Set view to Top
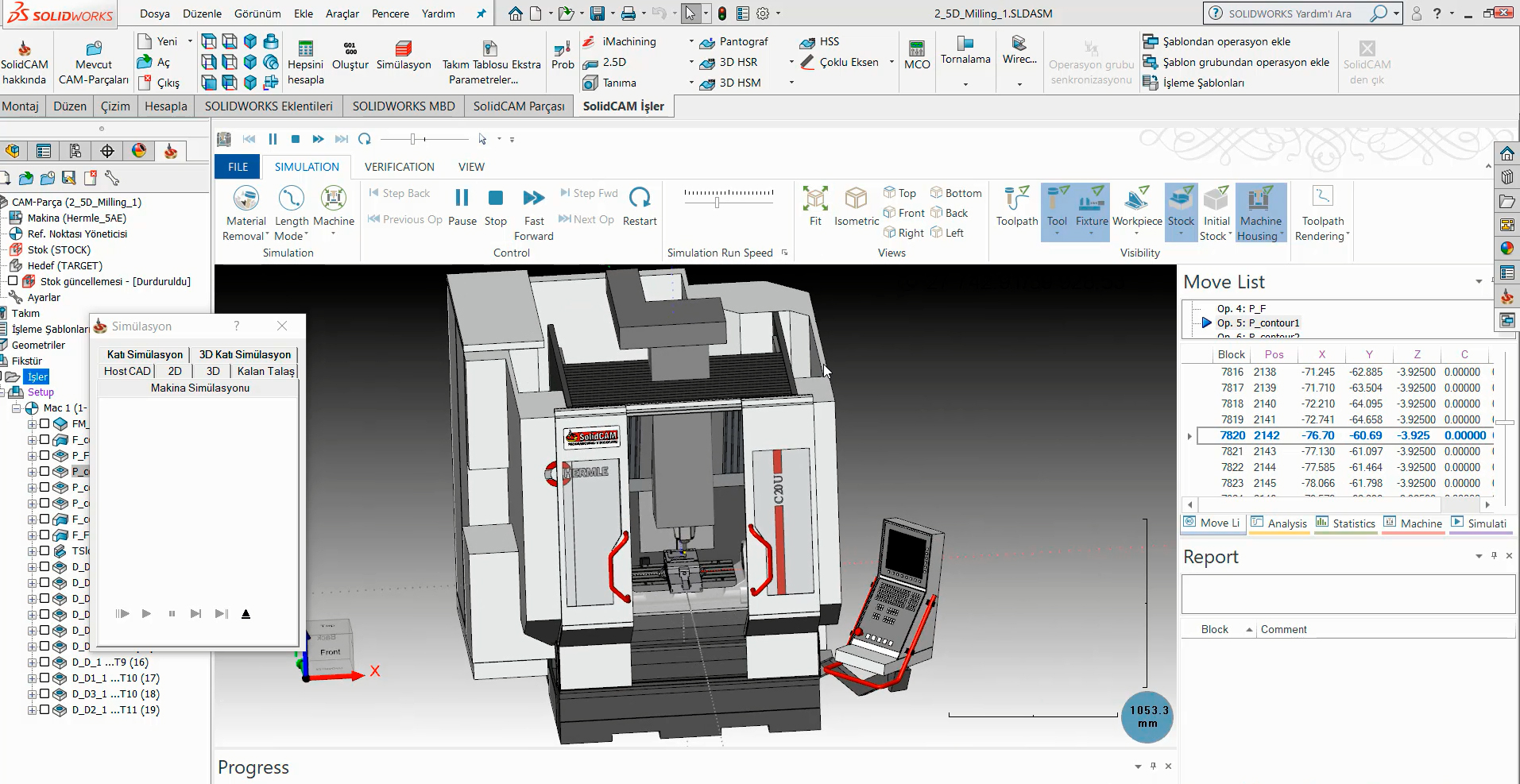Screen dimensions: 1520x784 (x=899, y=193)
